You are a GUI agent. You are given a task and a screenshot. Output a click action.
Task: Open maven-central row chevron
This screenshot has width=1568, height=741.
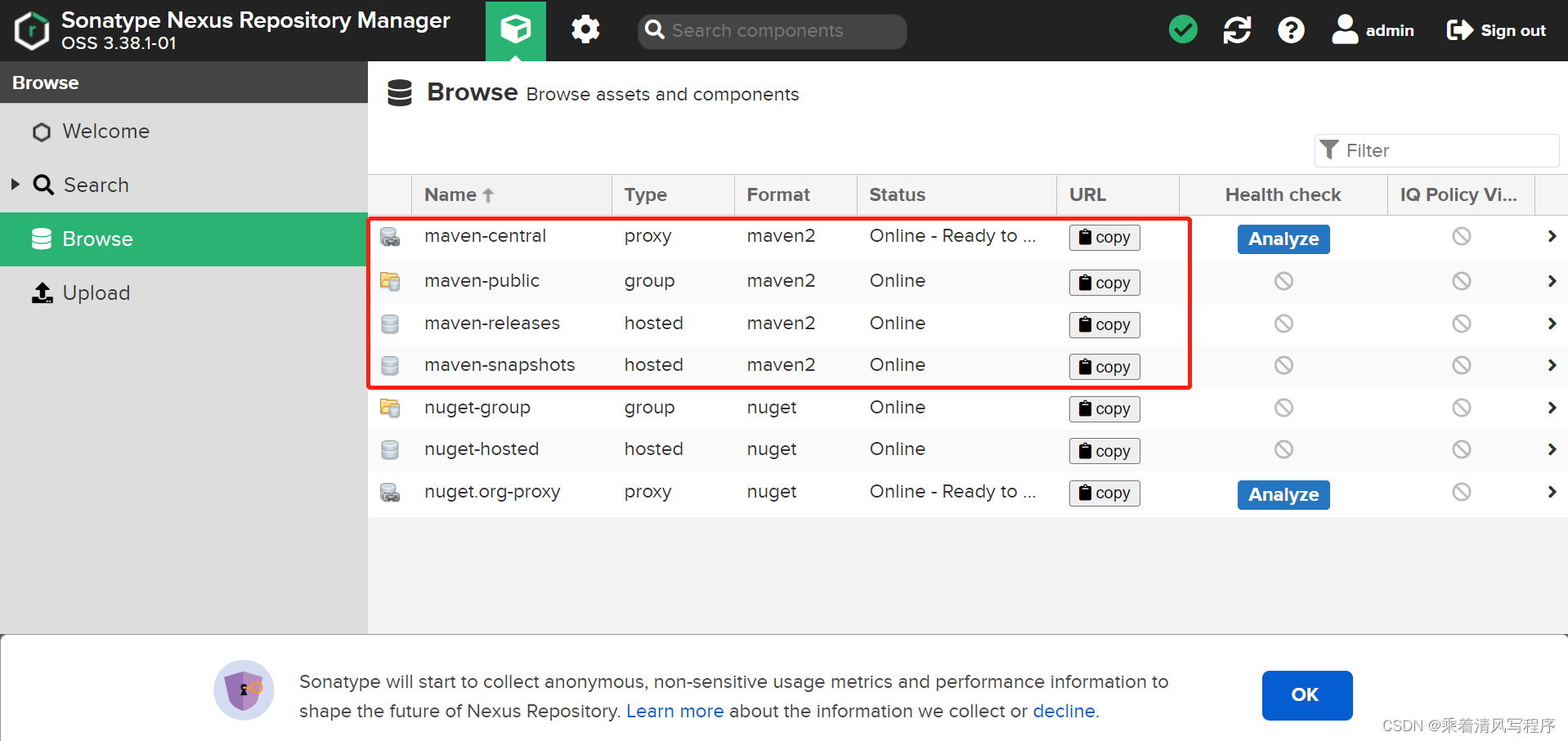[1552, 236]
